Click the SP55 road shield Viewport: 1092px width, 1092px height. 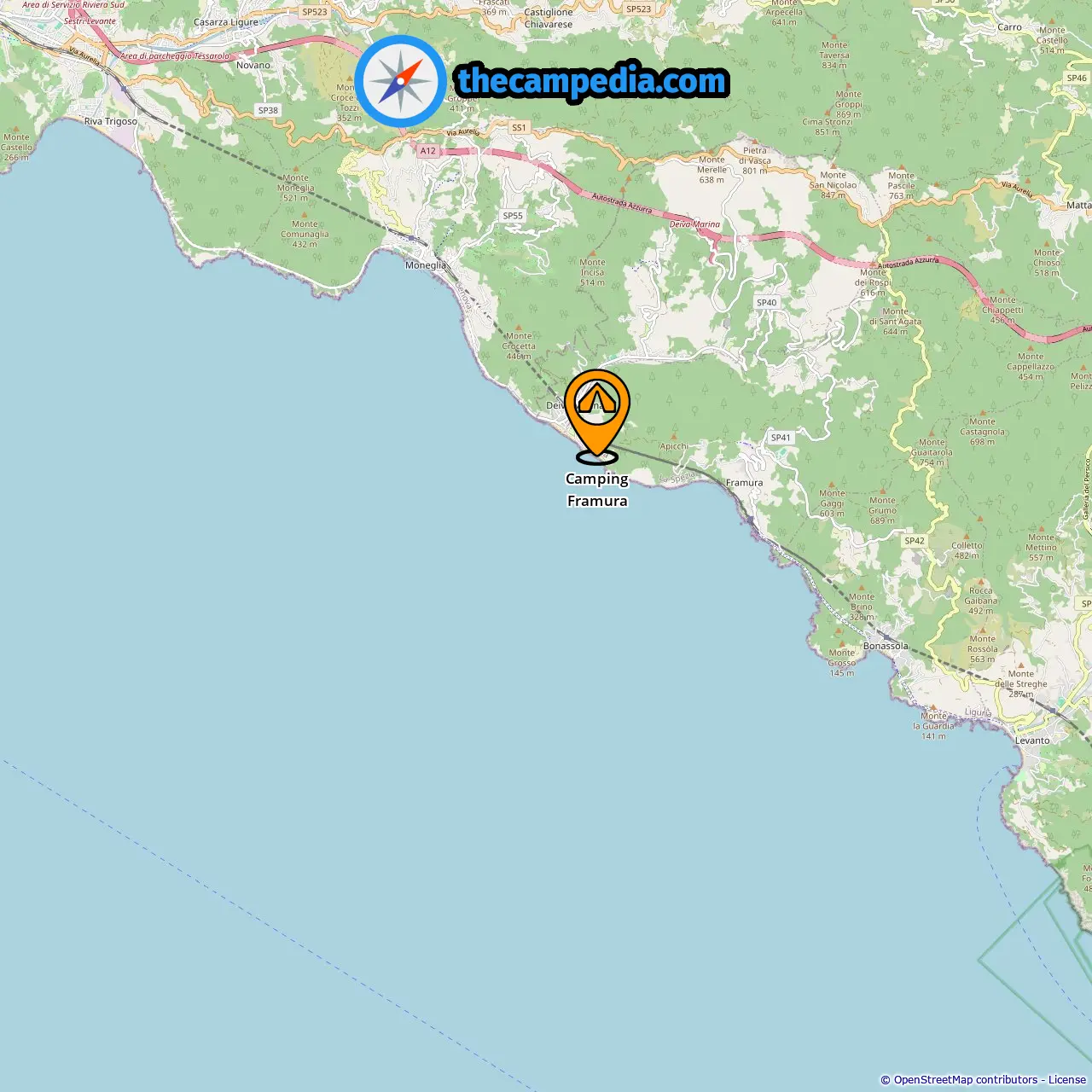tap(513, 216)
